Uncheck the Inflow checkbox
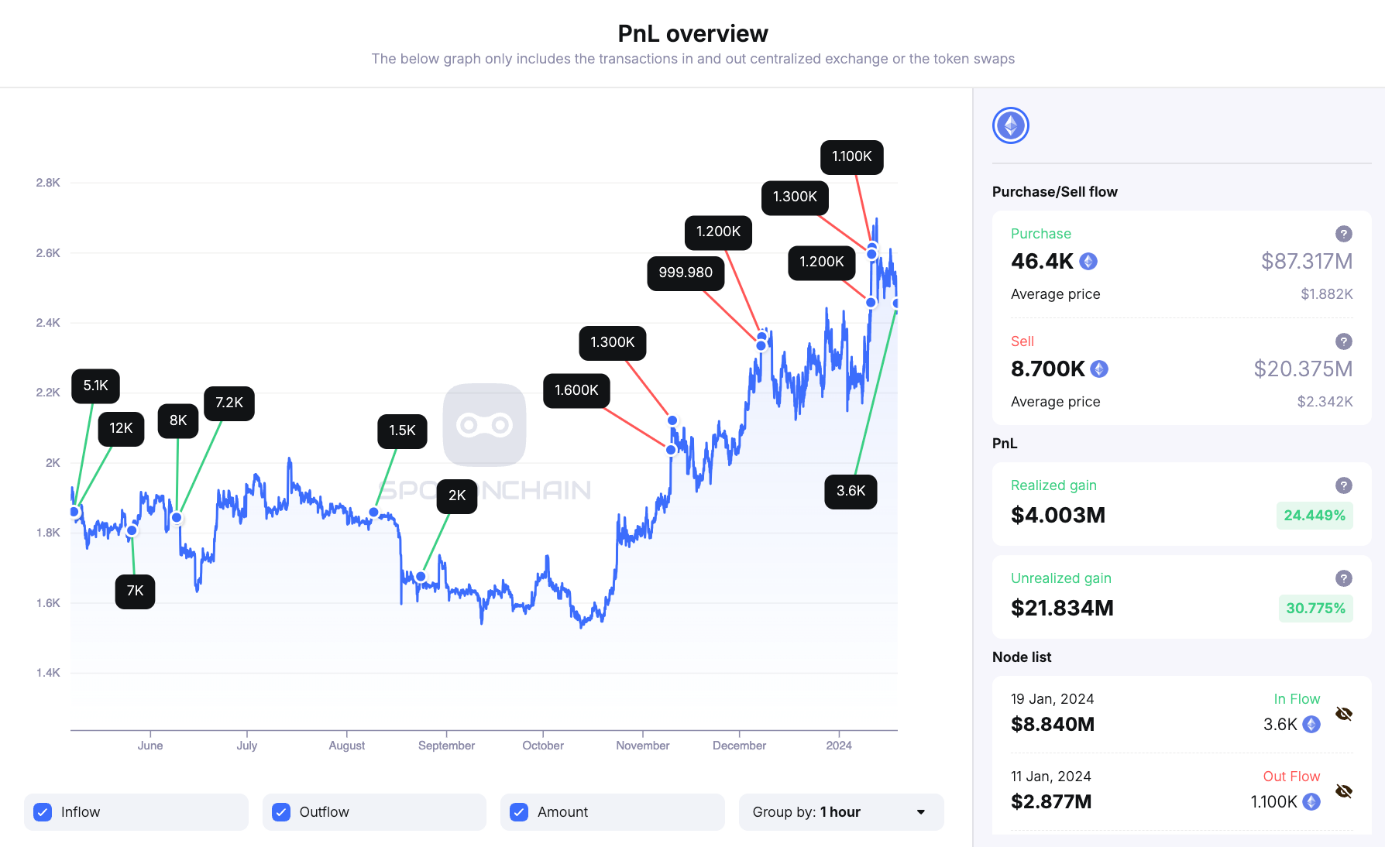Image resolution: width=1385 pixels, height=847 pixels. [x=42, y=812]
